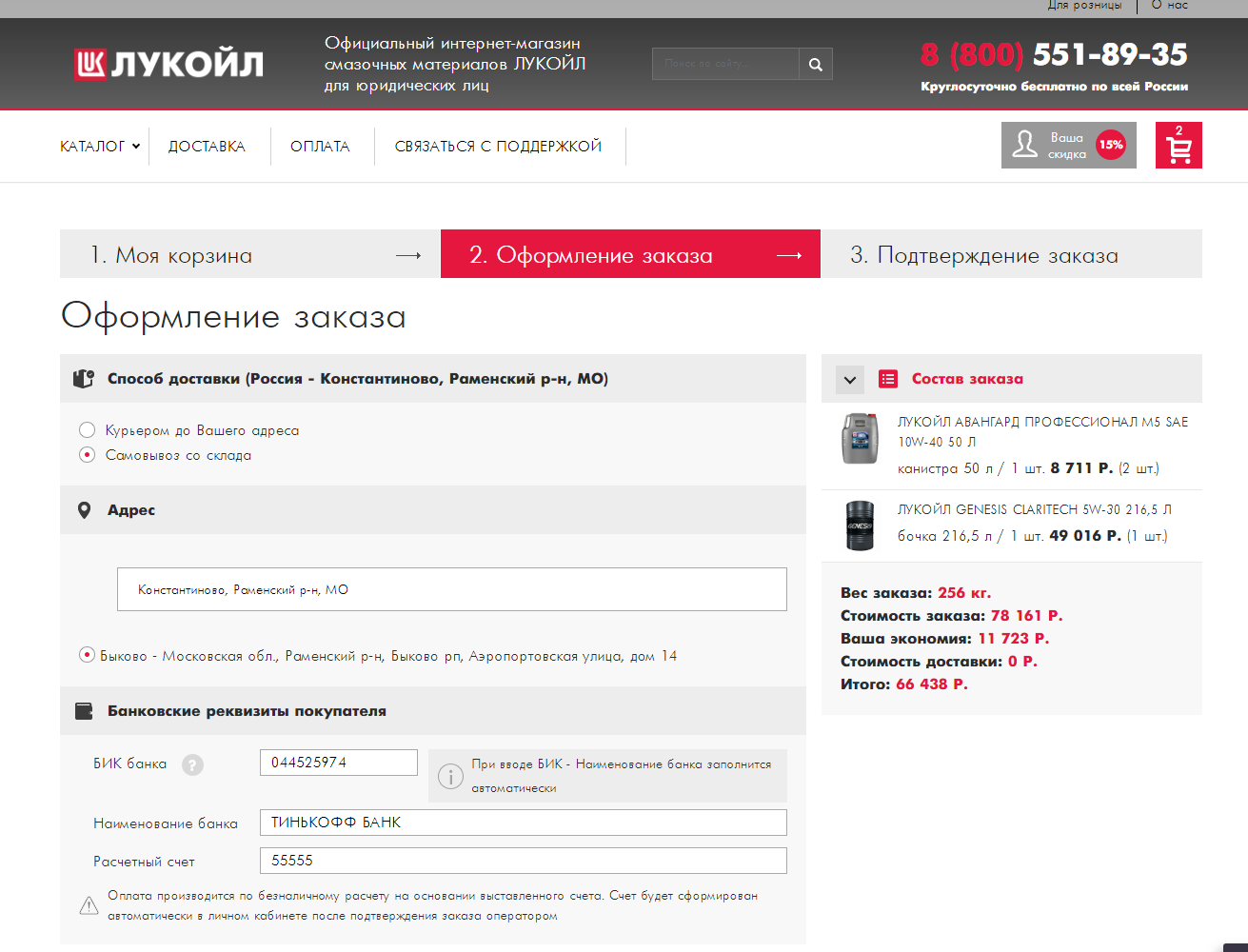Click the Способ доставки section heading
Viewport: 1248px width, 952px height.
358,379
